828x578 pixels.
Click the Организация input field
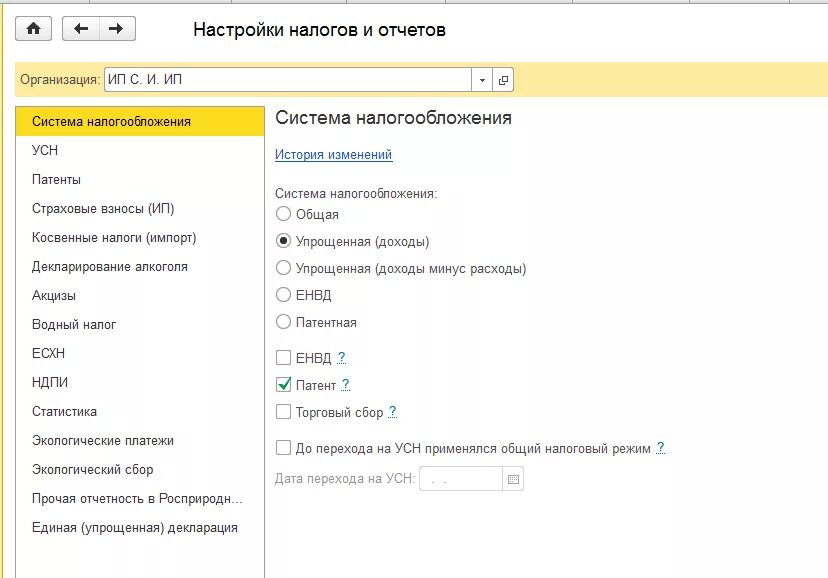pos(288,80)
